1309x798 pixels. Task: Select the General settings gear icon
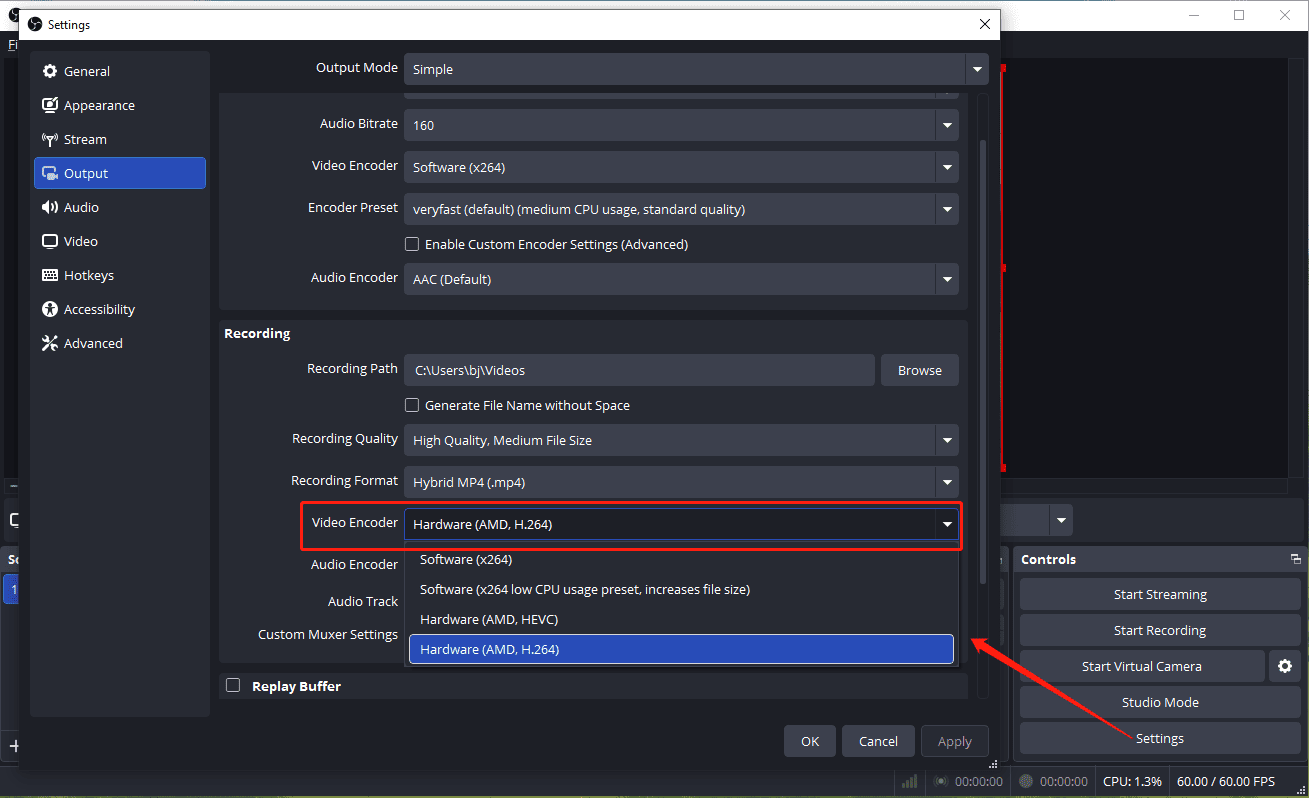[x=49, y=71]
